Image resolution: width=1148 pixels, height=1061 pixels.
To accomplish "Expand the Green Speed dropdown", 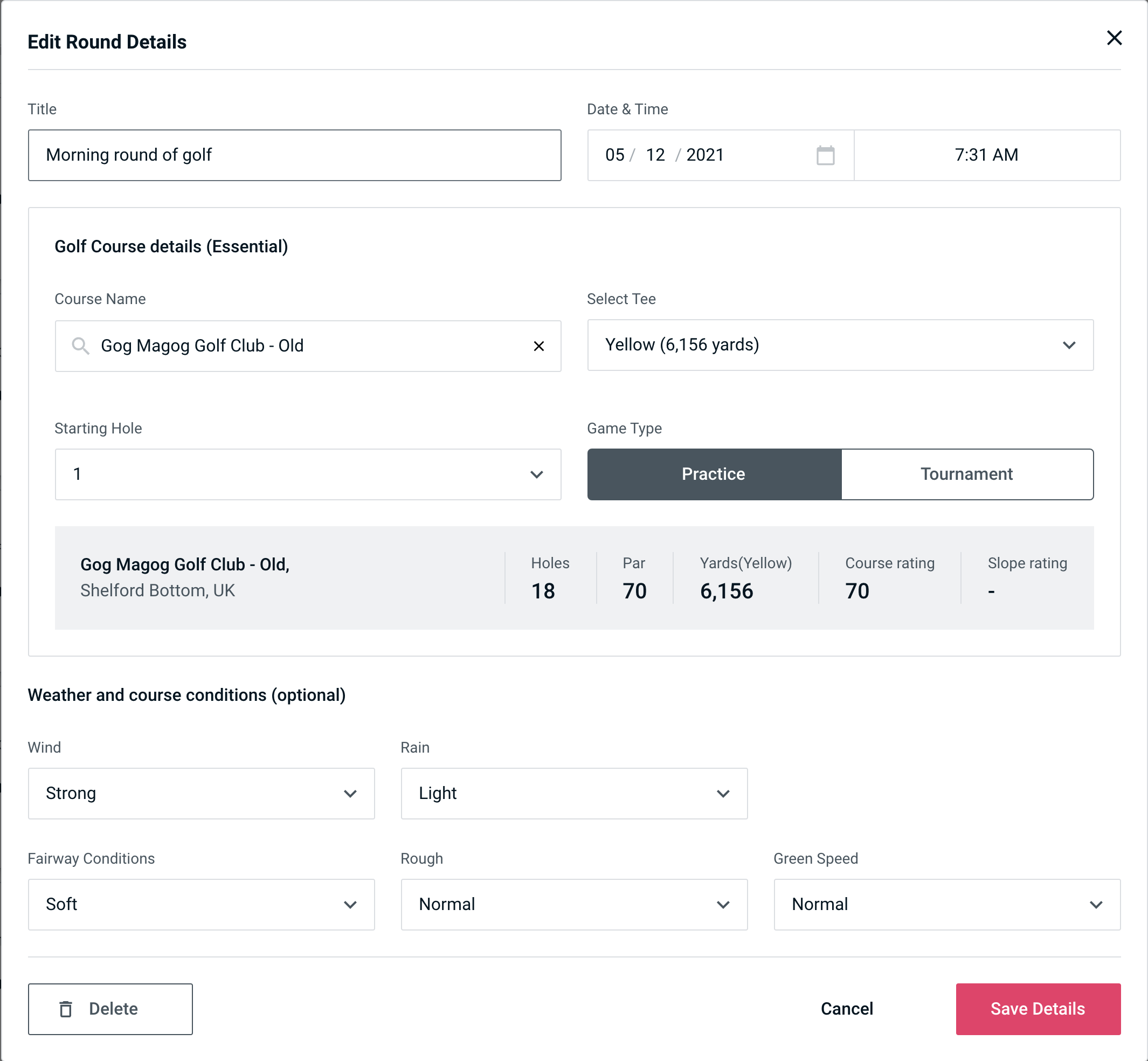I will [946, 904].
